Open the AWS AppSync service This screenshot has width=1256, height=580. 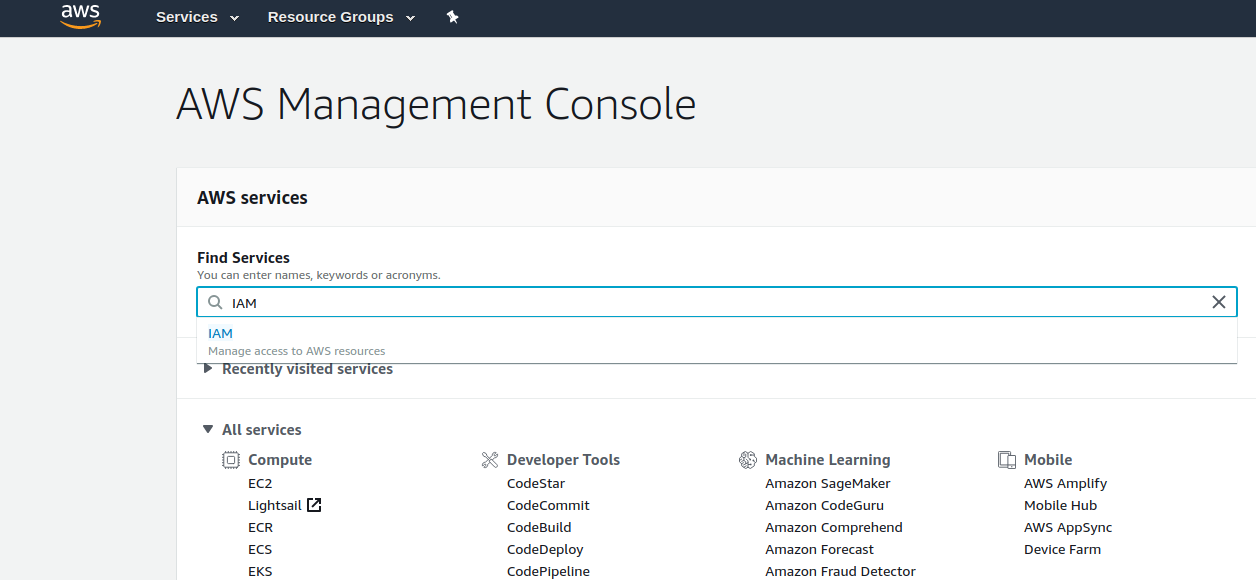coord(1068,527)
